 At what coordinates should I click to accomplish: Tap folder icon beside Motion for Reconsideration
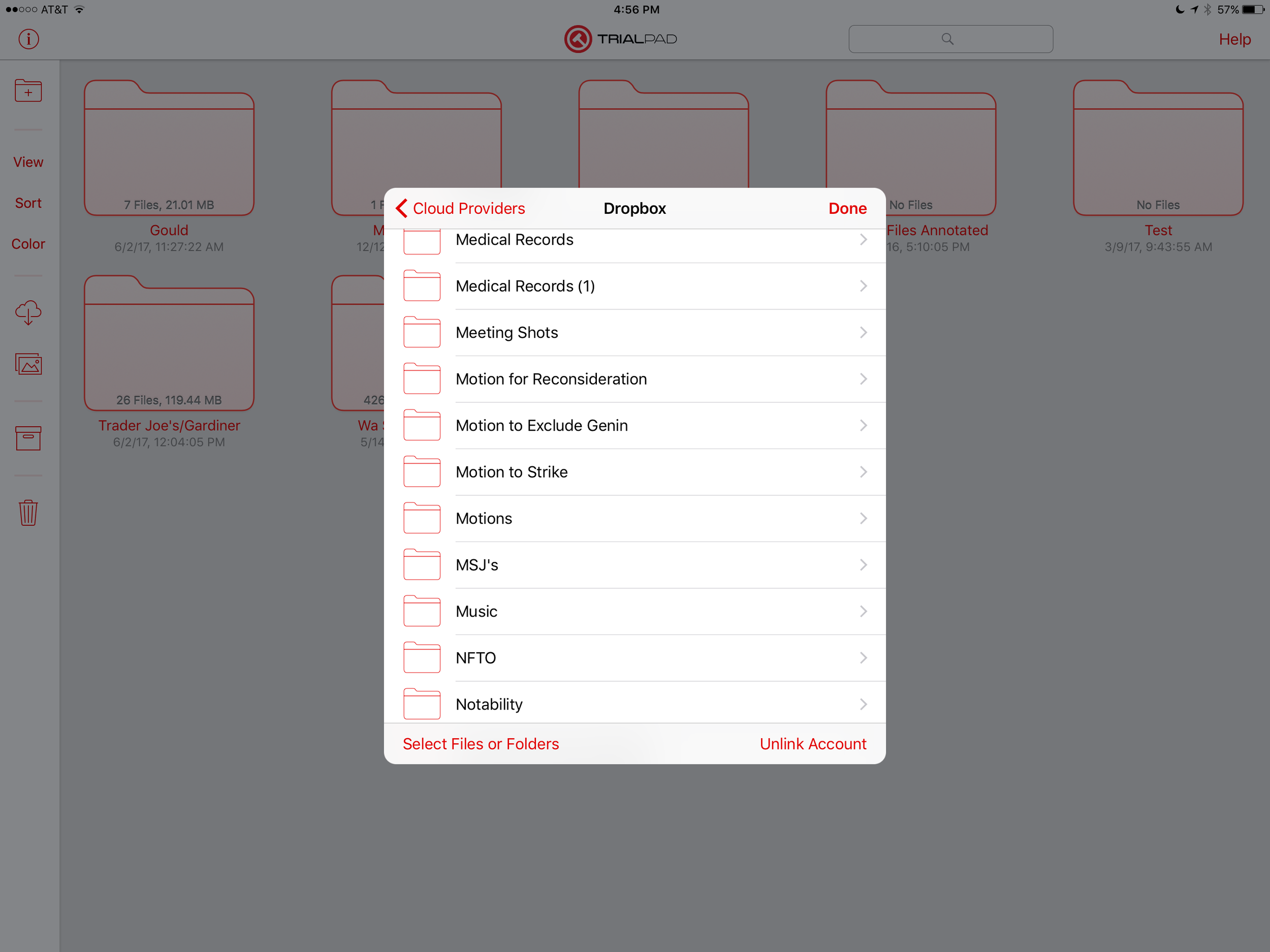(422, 378)
